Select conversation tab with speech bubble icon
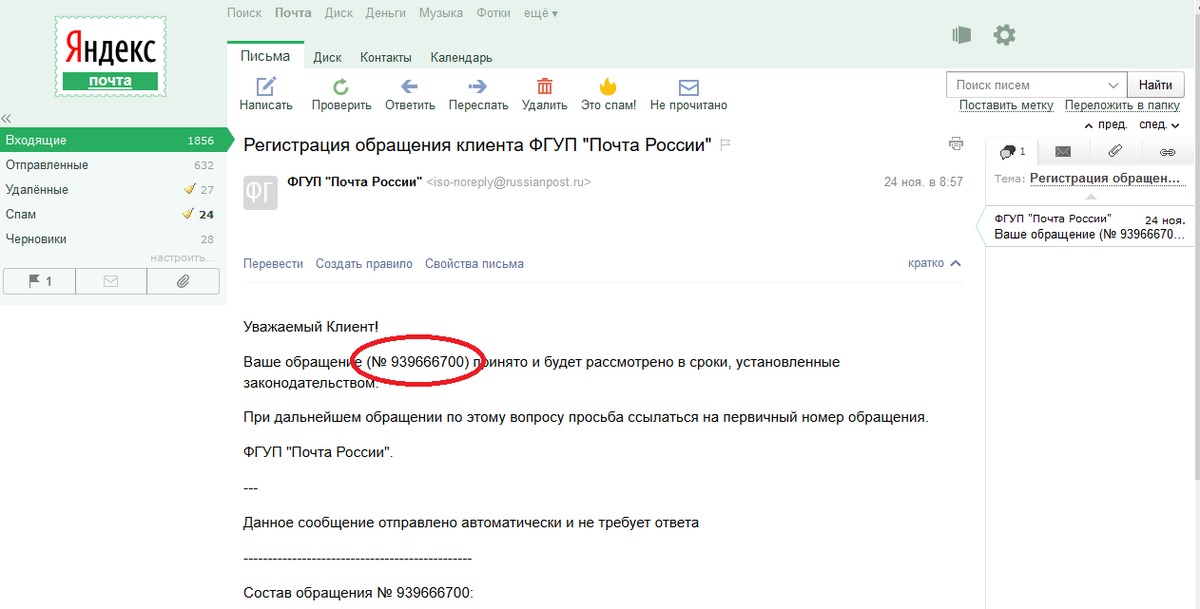 pos(1011,152)
